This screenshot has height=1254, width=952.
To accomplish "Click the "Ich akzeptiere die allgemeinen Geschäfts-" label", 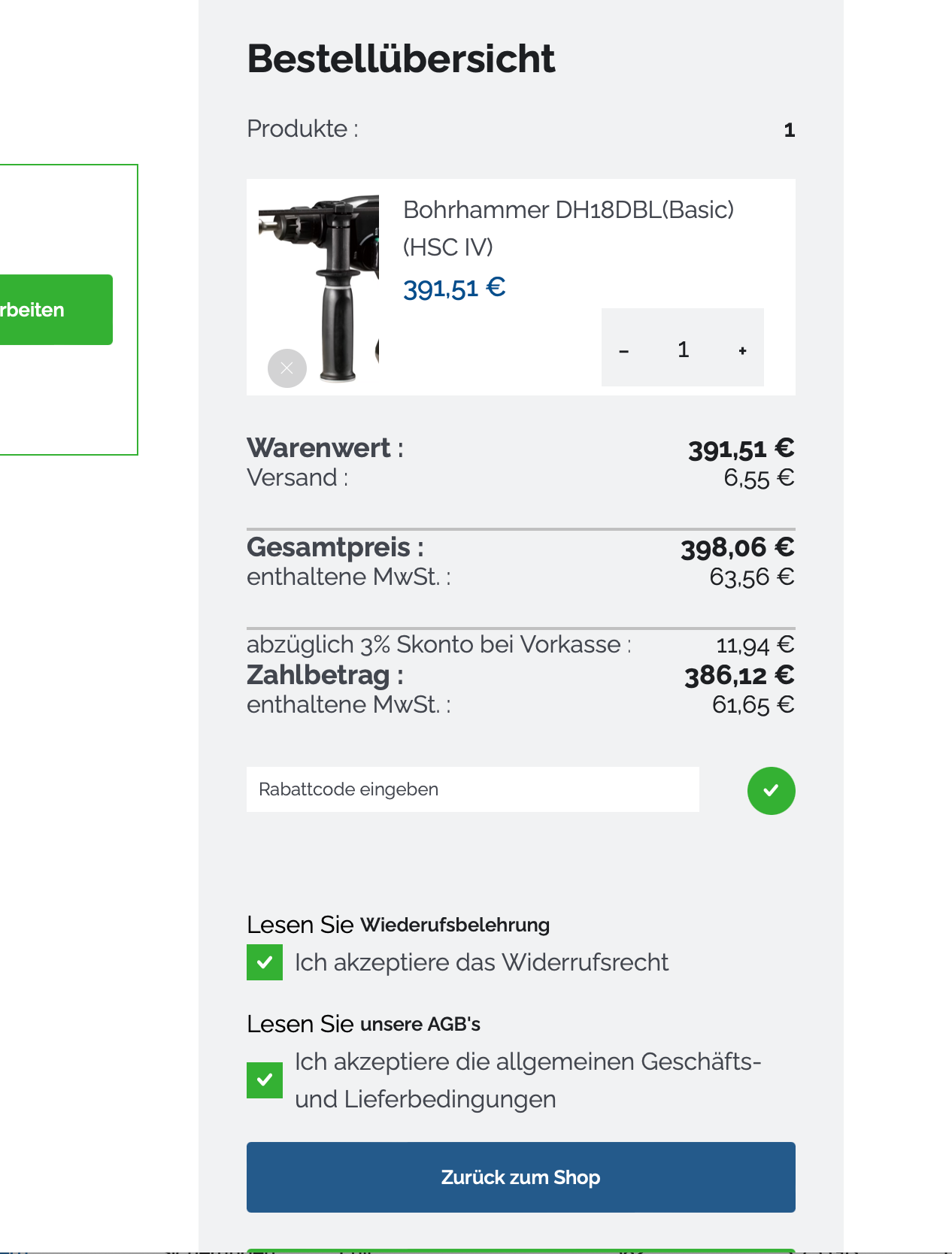I will pyautogui.click(x=527, y=1062).
